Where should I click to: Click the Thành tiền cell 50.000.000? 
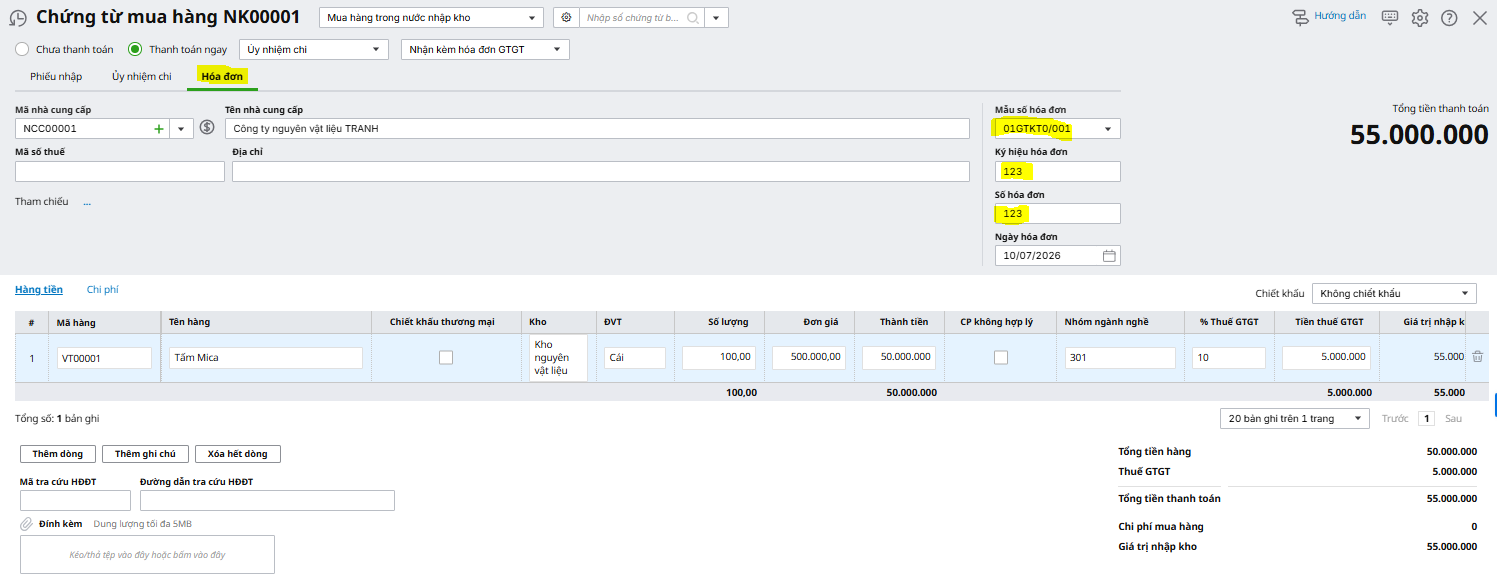point(899,358)
